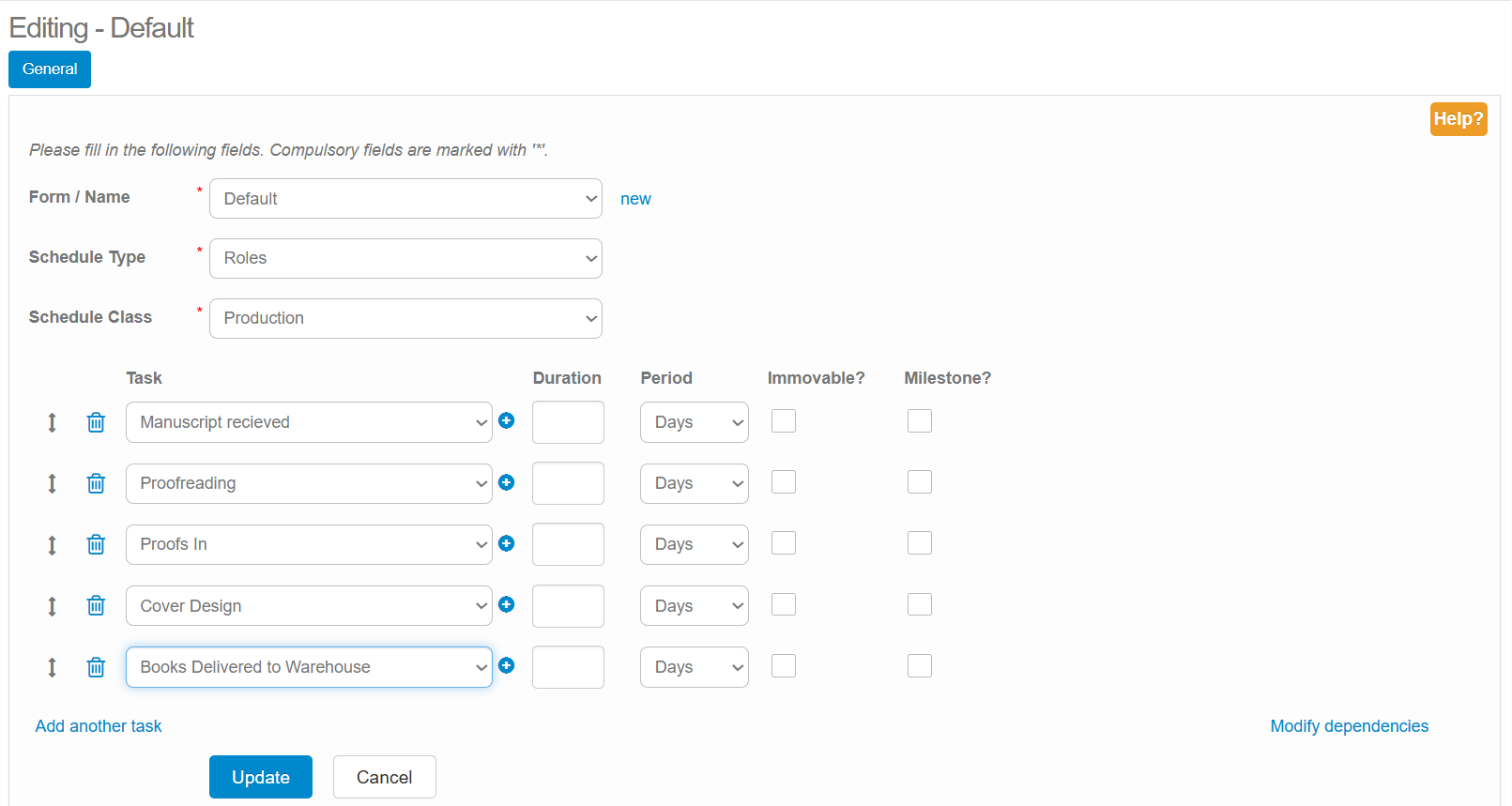Viewport: 1512px width, 806px height.
Task: Click the reorder handle for Cover Design row
Action: [53, 606]
